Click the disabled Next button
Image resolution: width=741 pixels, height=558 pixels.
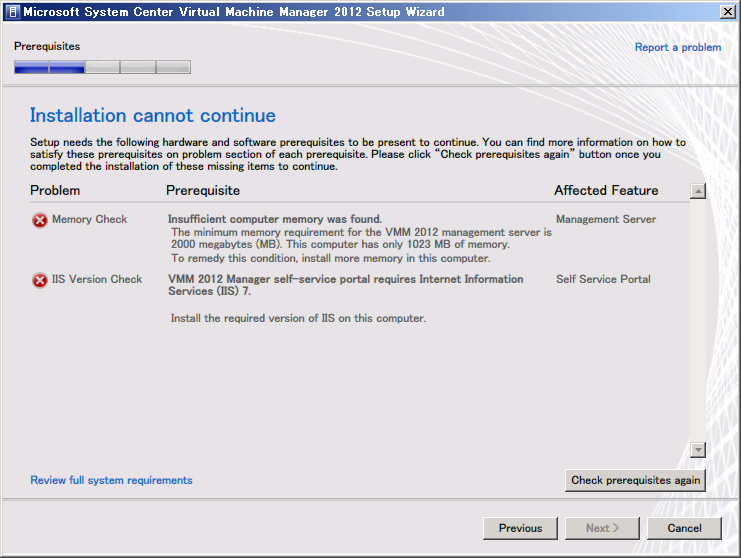(x=603, y=528)
